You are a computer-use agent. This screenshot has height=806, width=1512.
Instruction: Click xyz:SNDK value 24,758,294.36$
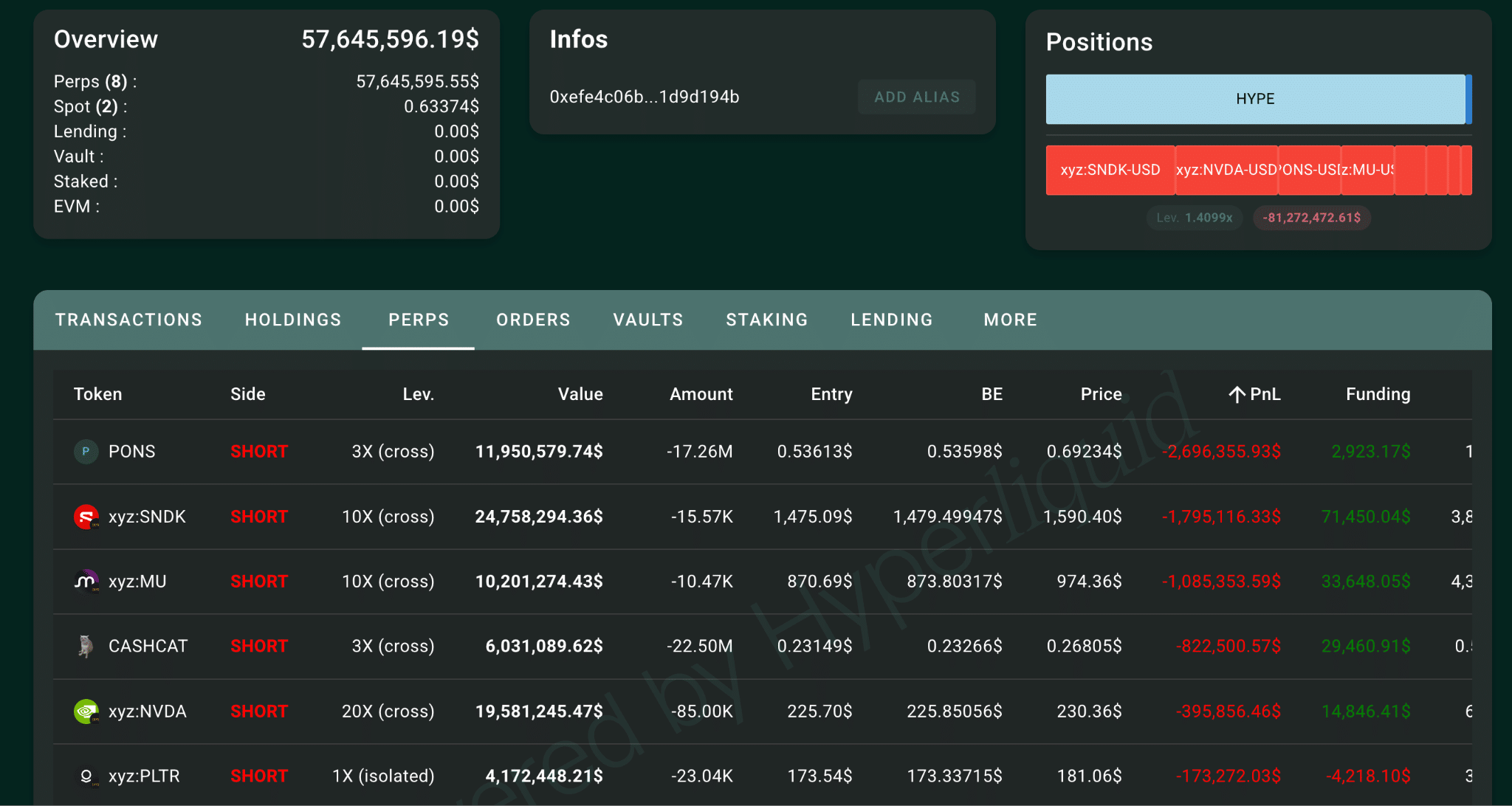point(539,517)
